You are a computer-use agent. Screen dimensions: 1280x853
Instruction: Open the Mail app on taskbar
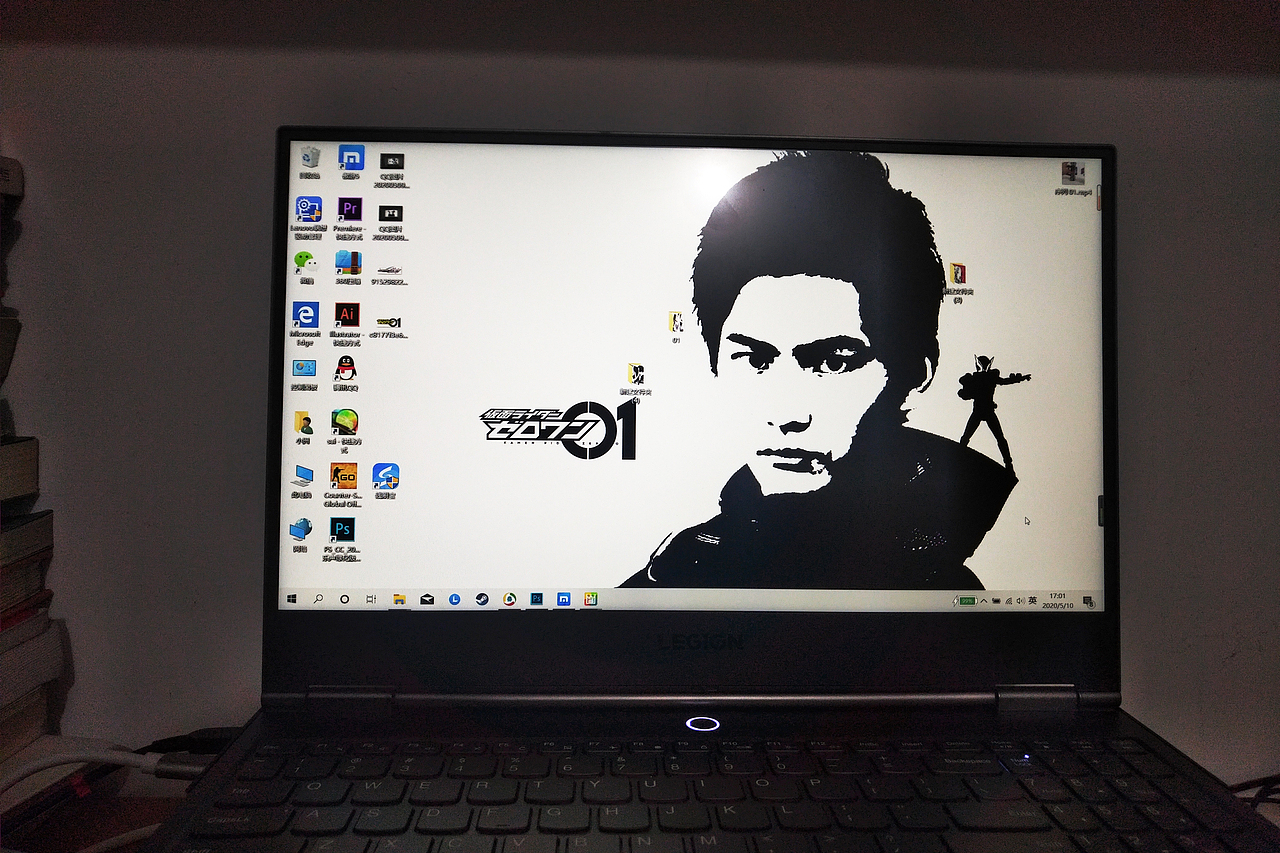point(427,599)
